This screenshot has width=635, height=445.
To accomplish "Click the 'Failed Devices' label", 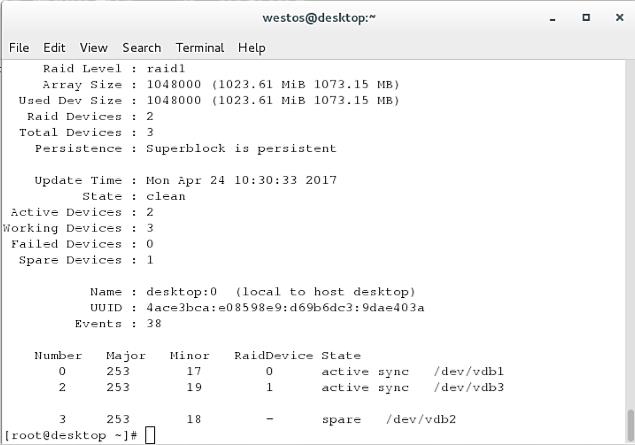I will (66, 244).
